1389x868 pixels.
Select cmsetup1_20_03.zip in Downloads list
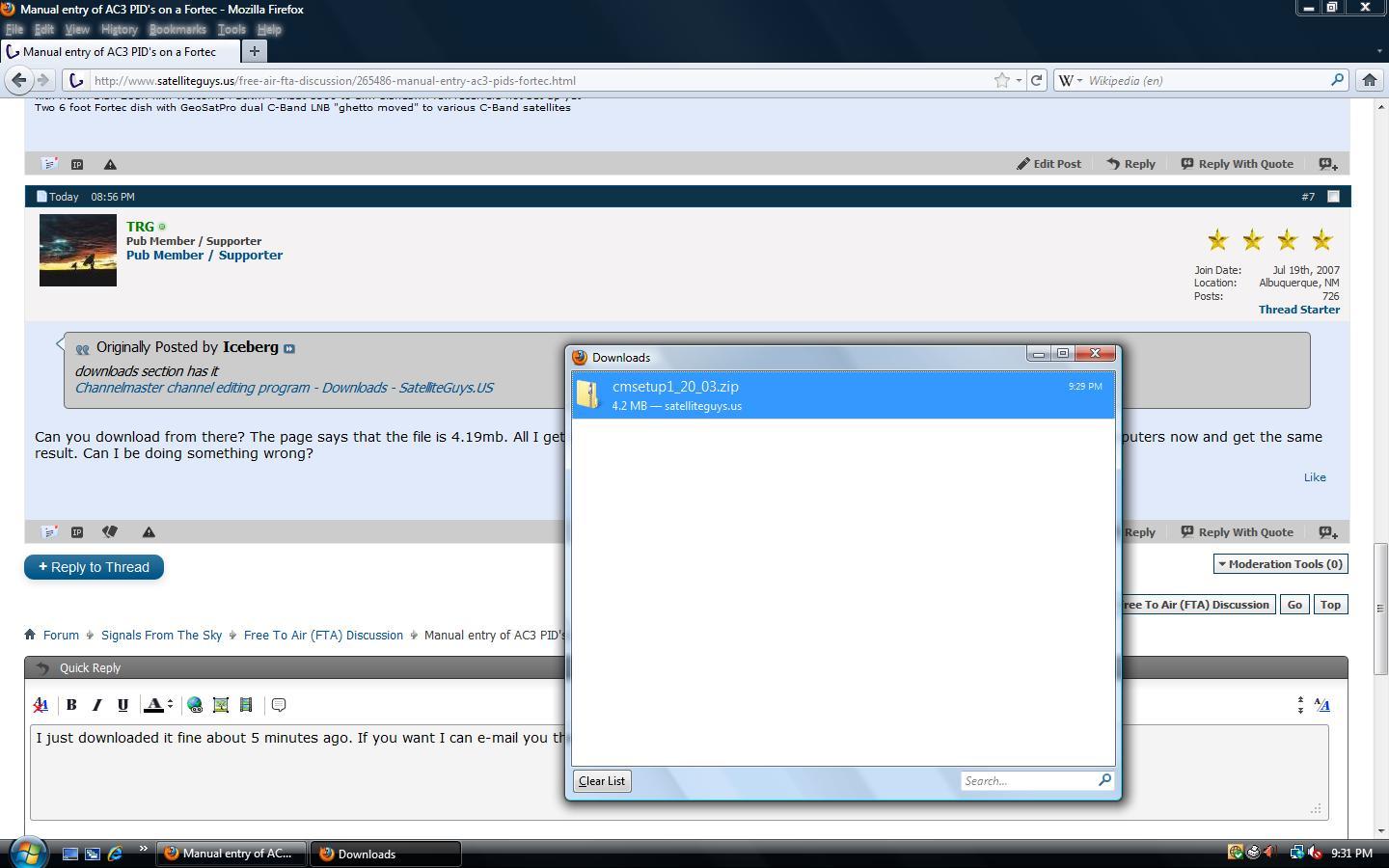pos(843,395)
